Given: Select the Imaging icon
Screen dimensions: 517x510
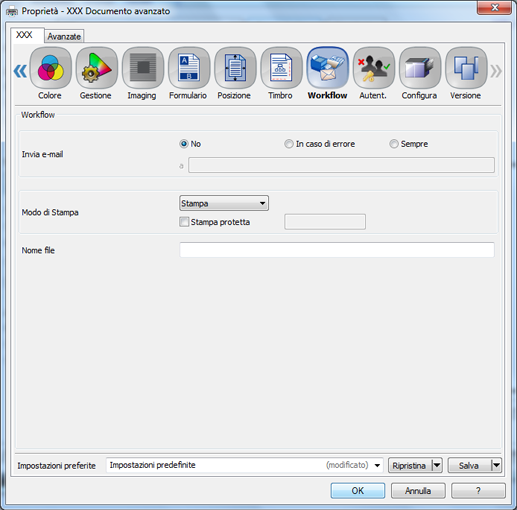Looking at the screenshot, I should pos(143,68).
